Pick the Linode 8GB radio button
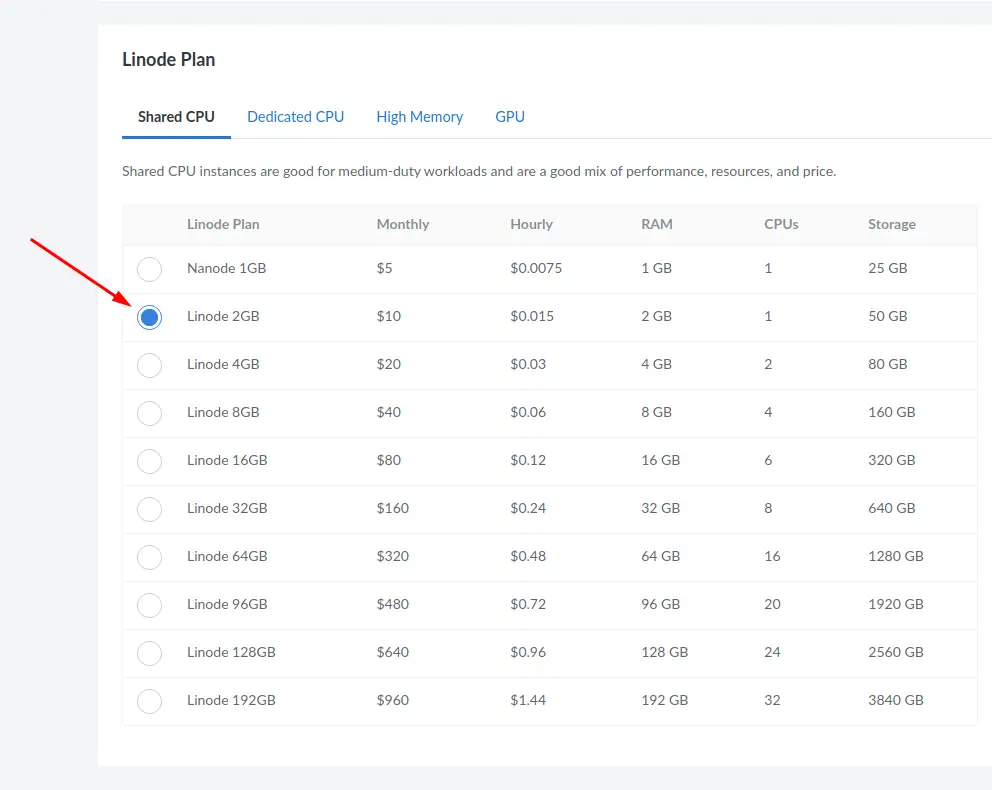Image resolution: width=992 pixels, height=790 pixels. point(149,413)
